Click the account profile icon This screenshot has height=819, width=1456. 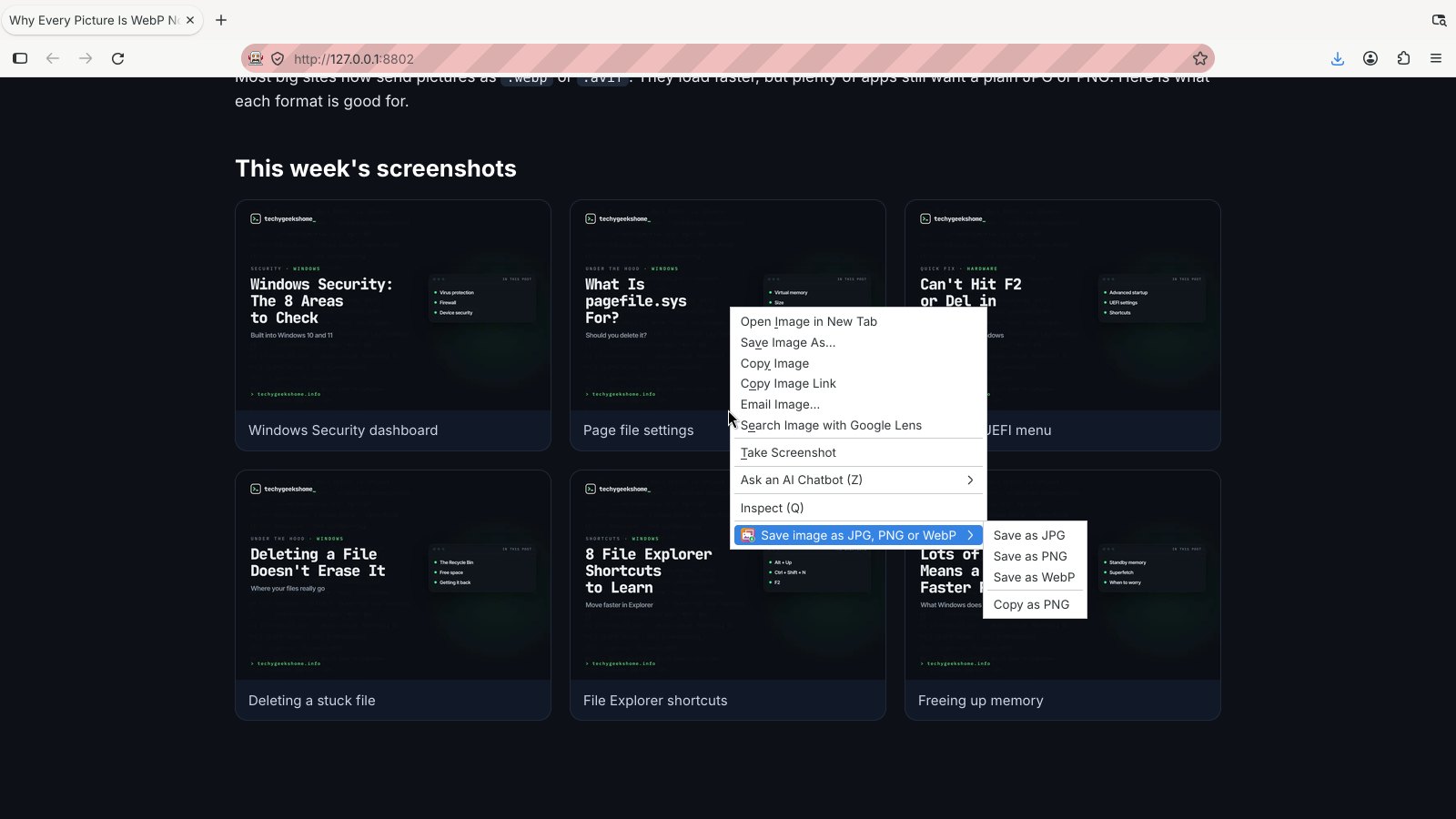coord(1370,58)
